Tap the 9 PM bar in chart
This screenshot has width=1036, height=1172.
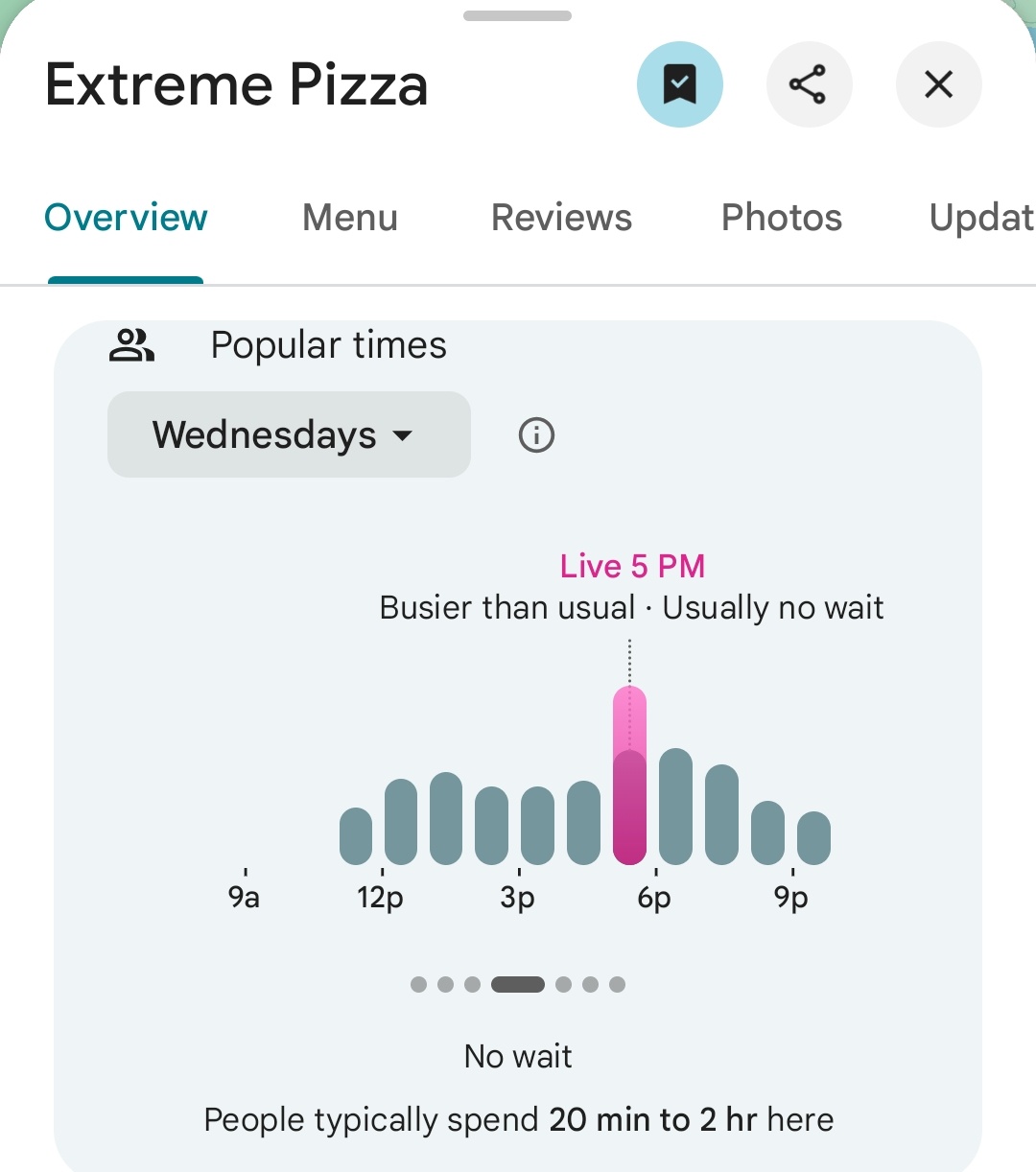point(813,838)
